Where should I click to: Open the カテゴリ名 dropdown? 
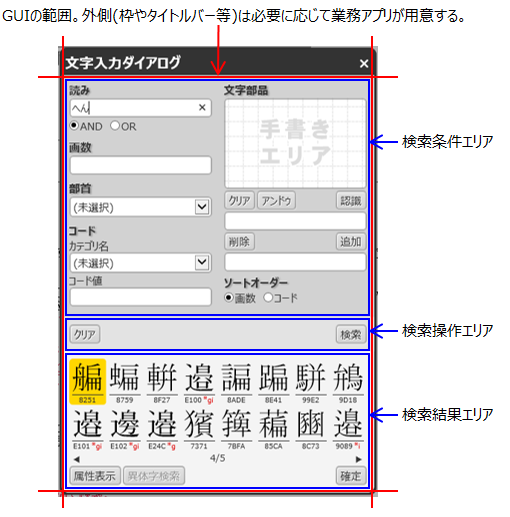point(141,263)
